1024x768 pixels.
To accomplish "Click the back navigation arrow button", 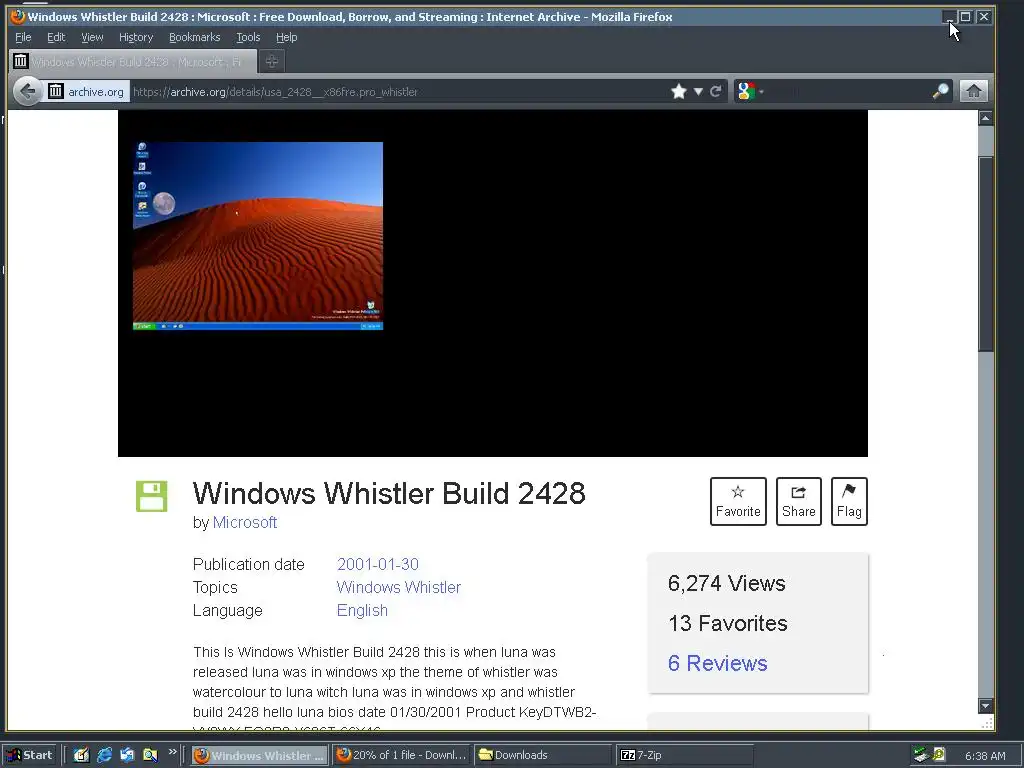I will pyautogui.click(x=27, y=91).
